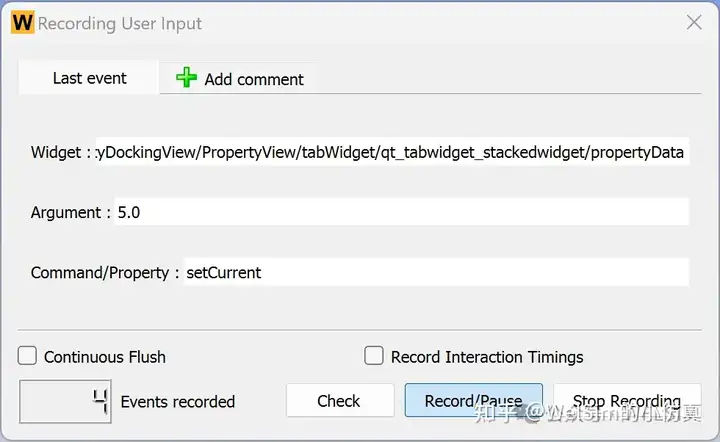Click the Check button
This screenshot has width=720, height=442.
pyautogui.click(x=340, y=401)
